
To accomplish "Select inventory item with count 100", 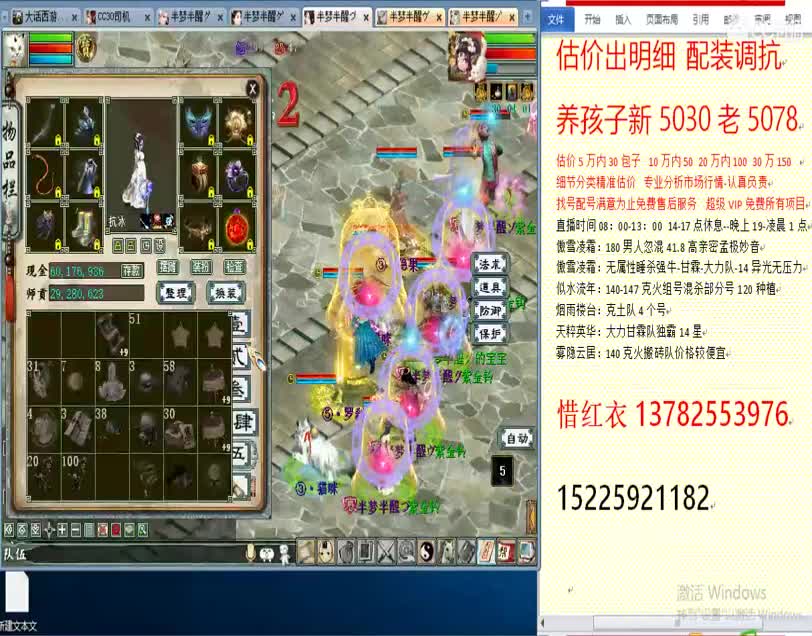I will [78, 477].
